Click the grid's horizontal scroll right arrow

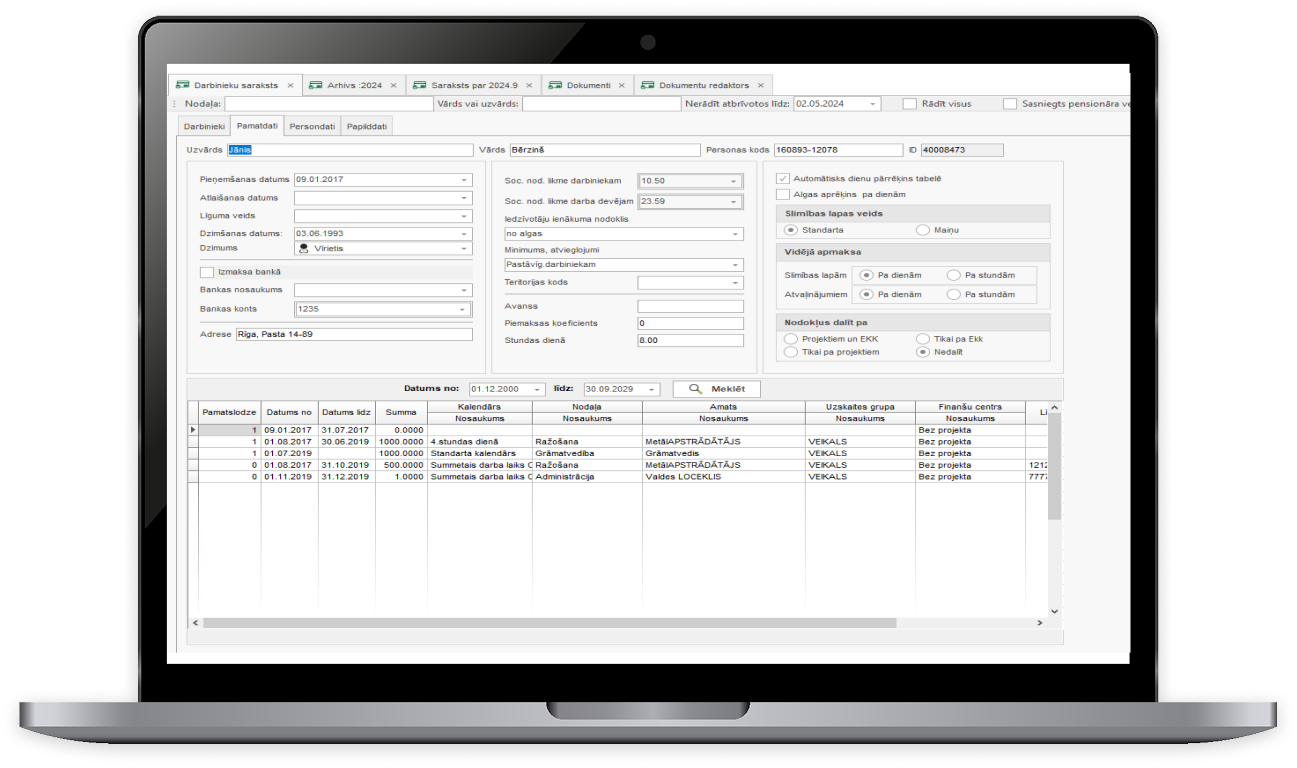(x=1040, y=623)
